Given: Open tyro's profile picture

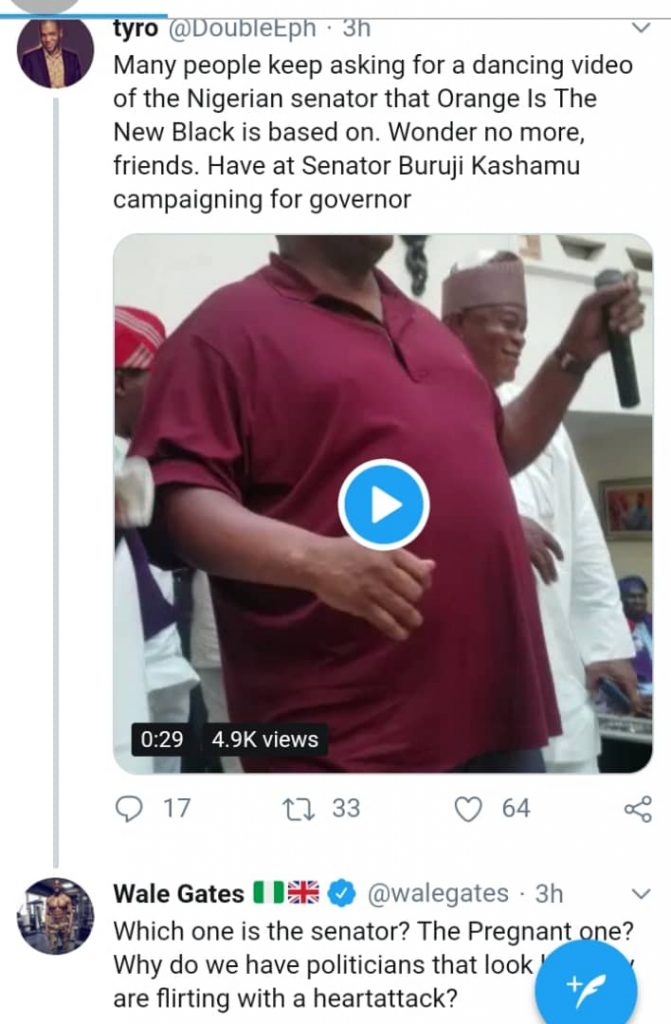Looking at the screenshot, I should click(x=56, y=53).
